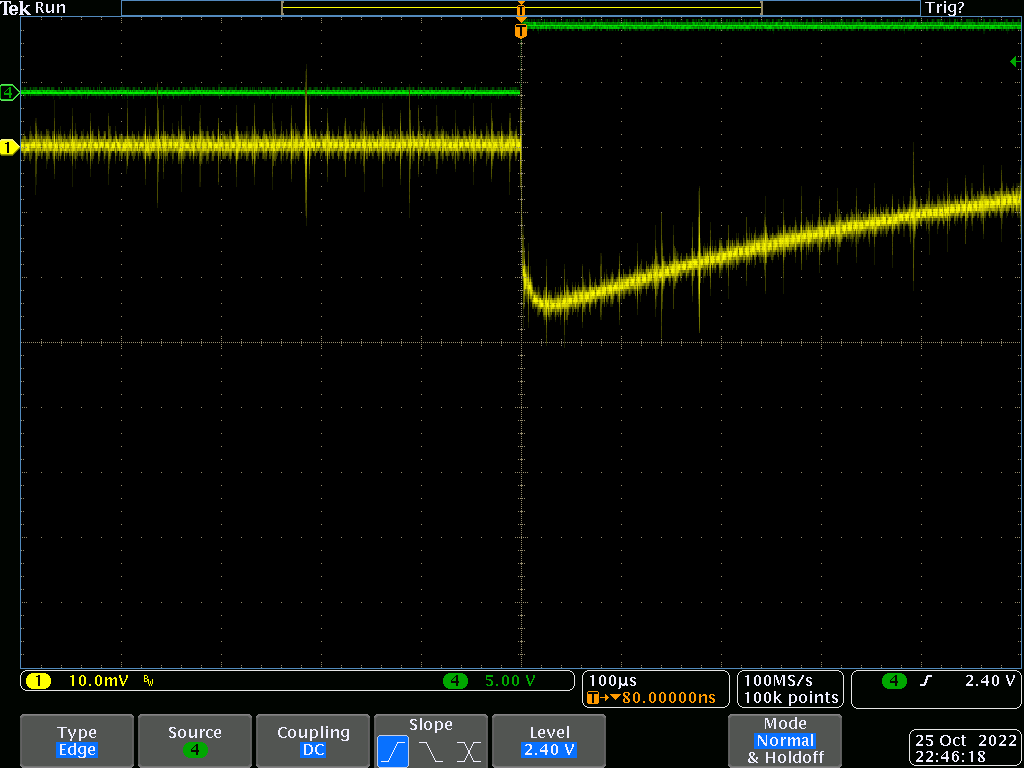Click the Tek logo
This screenshot has height=768, width=1024.
(15, 8)
